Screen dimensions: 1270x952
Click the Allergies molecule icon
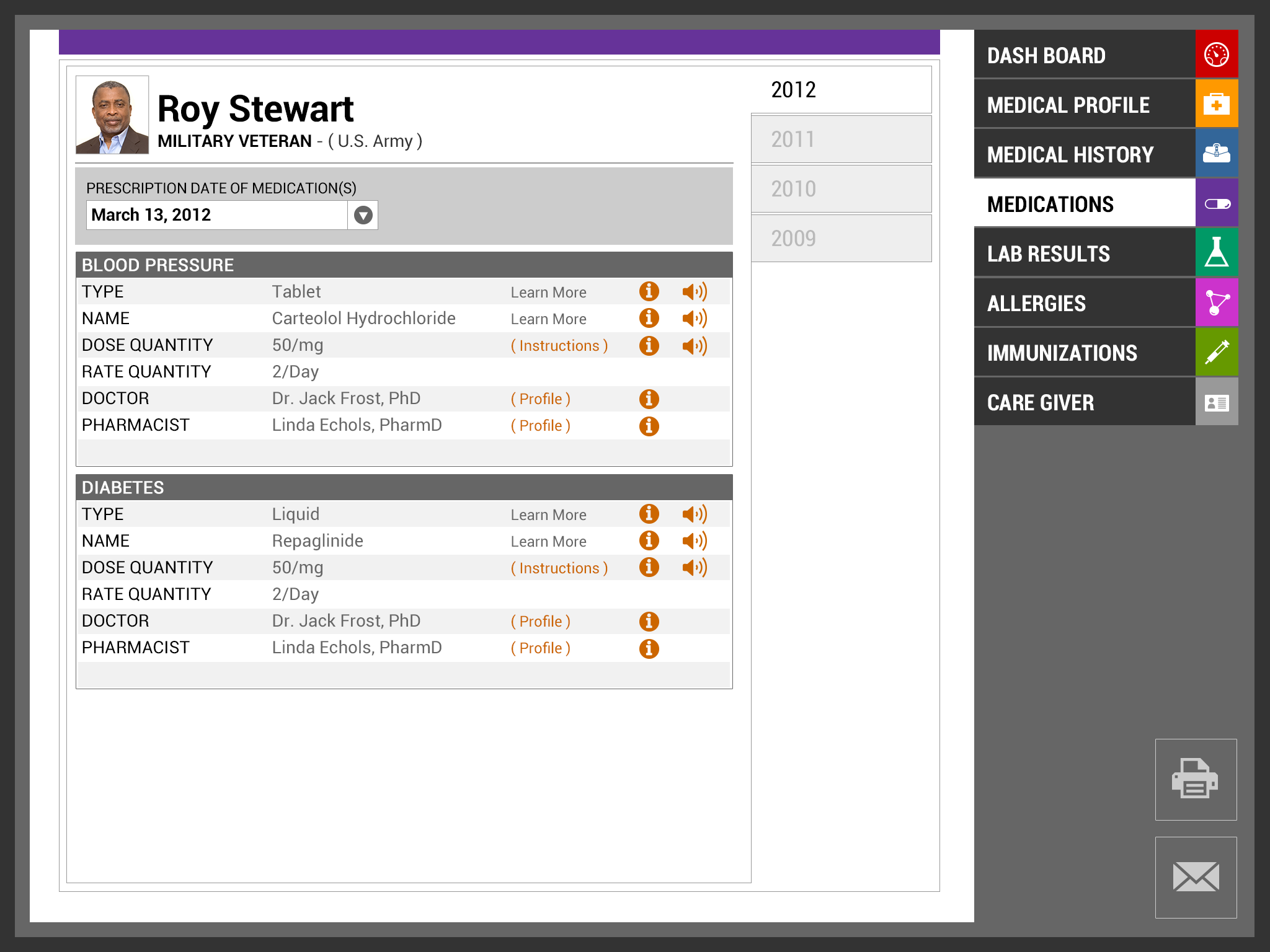[x=1216, y=302]
